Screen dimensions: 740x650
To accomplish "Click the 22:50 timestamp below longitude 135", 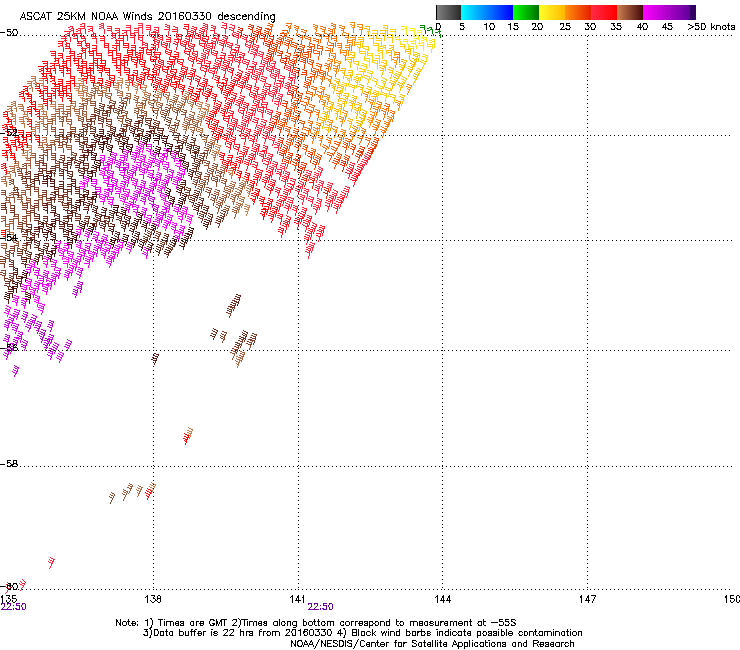I will click(14, 607).
